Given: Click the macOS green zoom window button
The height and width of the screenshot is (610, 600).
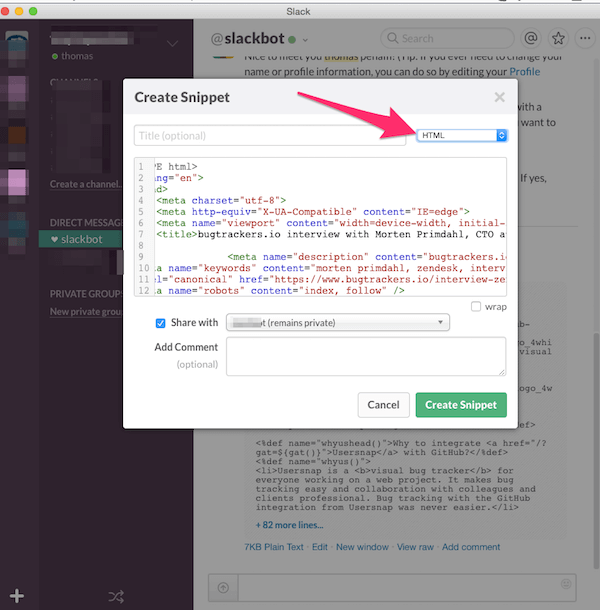Looking at the screenshot, I should [x=33, y=11].
